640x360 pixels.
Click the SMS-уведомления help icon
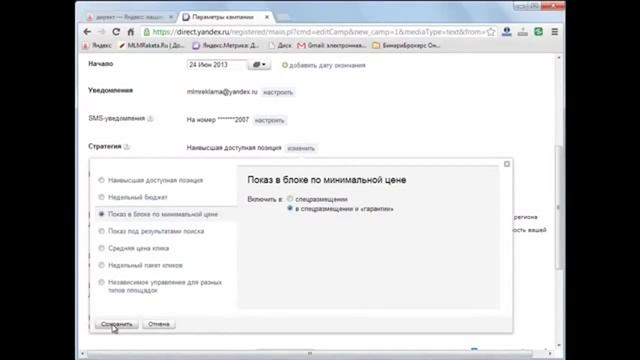pos(150,118)
